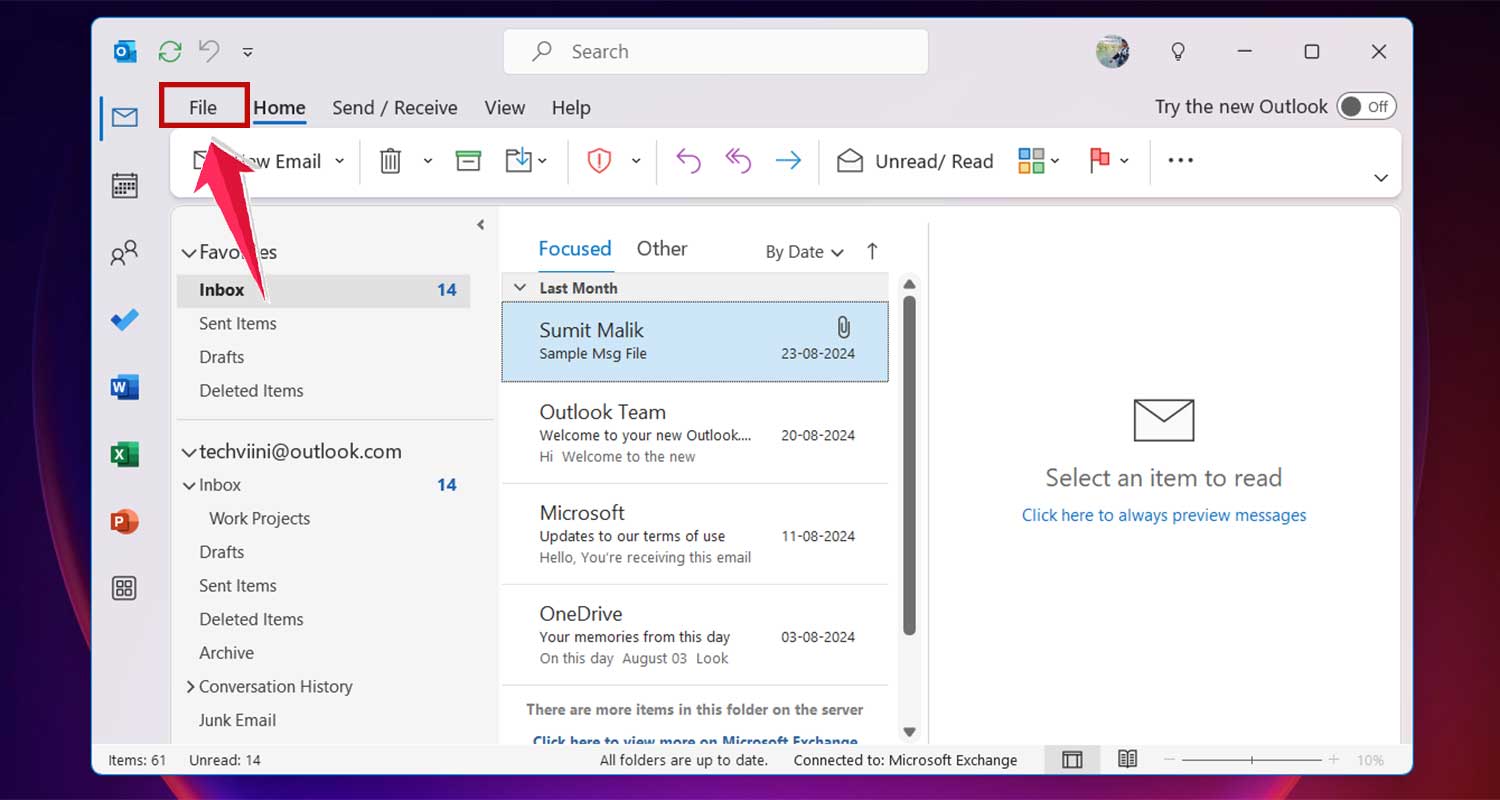Open the File menu
Image resolution: width=1500 pixels, height=800 pixels.
point(203,107)
